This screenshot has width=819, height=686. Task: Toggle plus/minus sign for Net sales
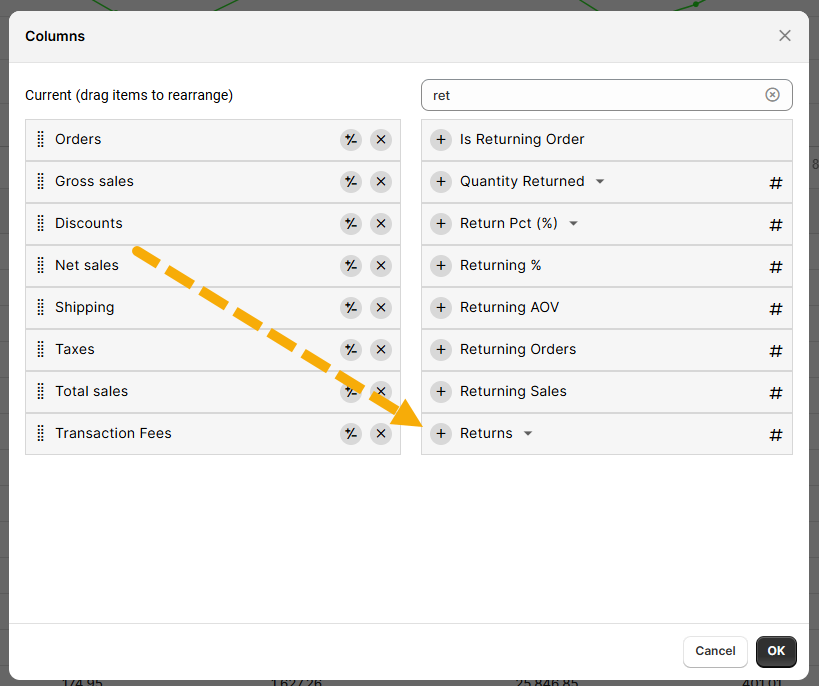(x=350, y=266)
